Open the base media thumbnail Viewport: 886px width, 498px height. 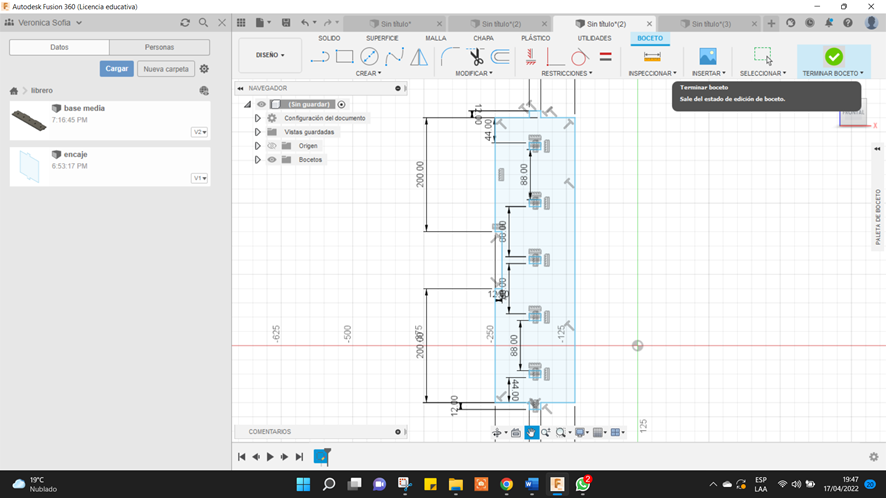click(29, 120)
